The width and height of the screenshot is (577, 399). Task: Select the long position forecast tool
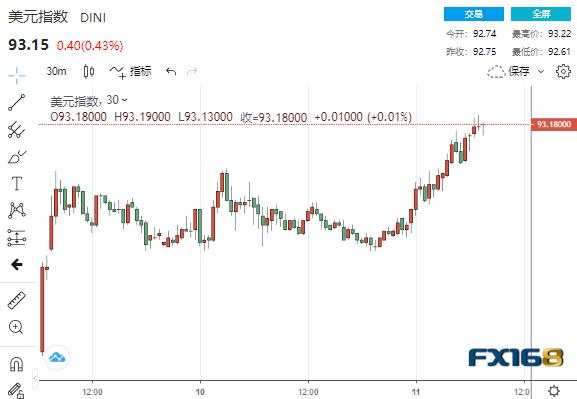pos(17,237)
